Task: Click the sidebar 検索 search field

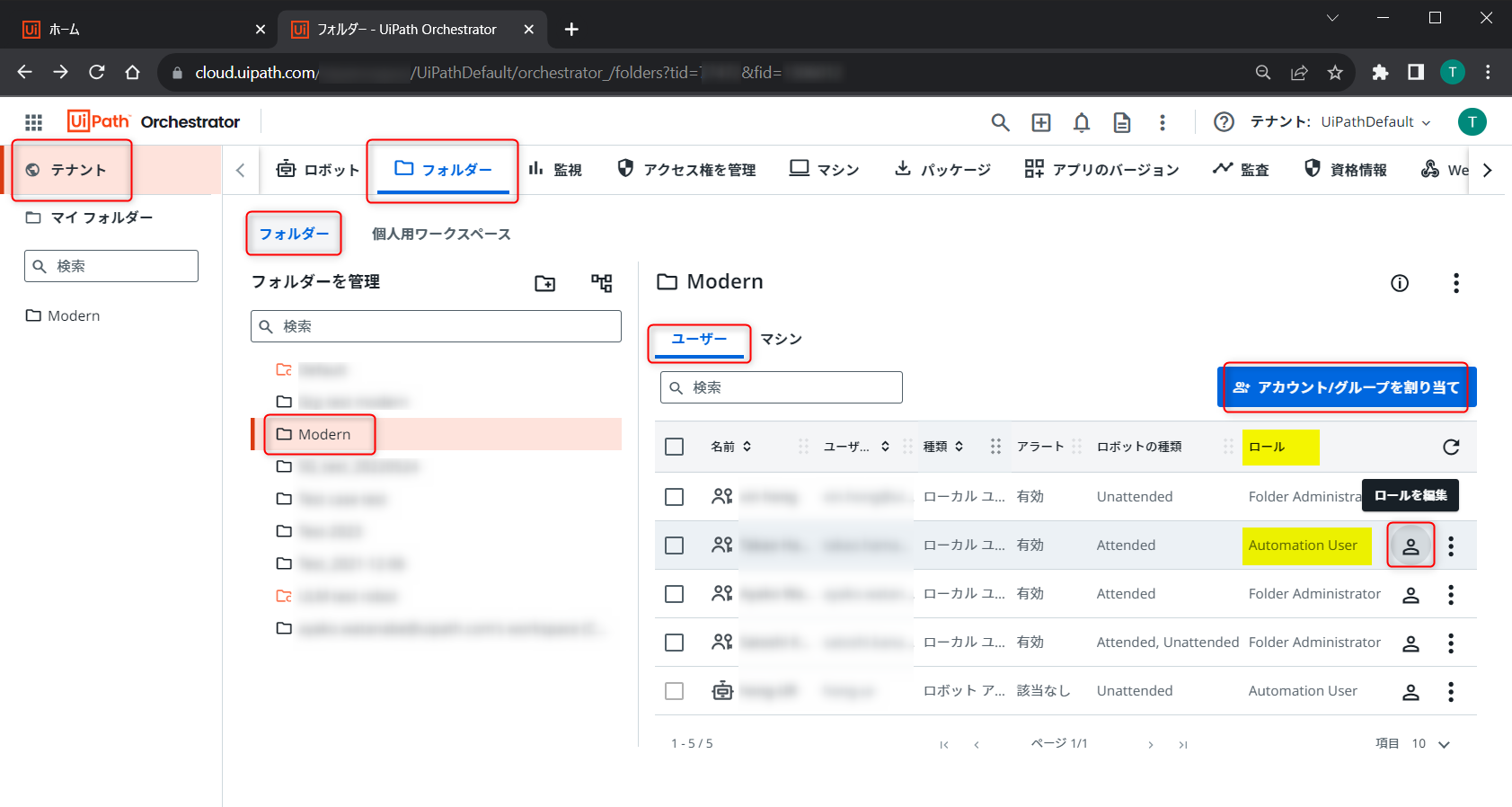Action: click(x=111, y=266)
